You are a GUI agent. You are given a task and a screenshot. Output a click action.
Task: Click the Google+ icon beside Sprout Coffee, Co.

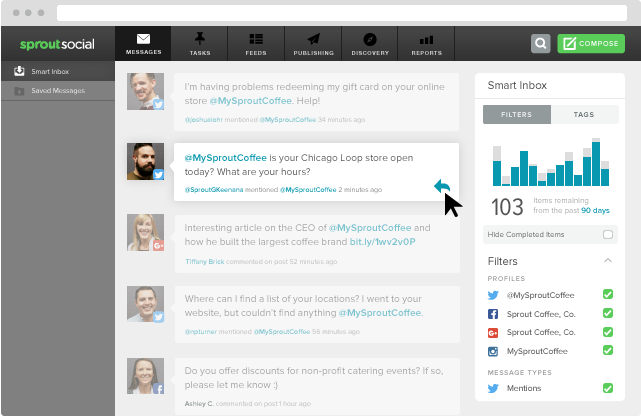(493, 333)
